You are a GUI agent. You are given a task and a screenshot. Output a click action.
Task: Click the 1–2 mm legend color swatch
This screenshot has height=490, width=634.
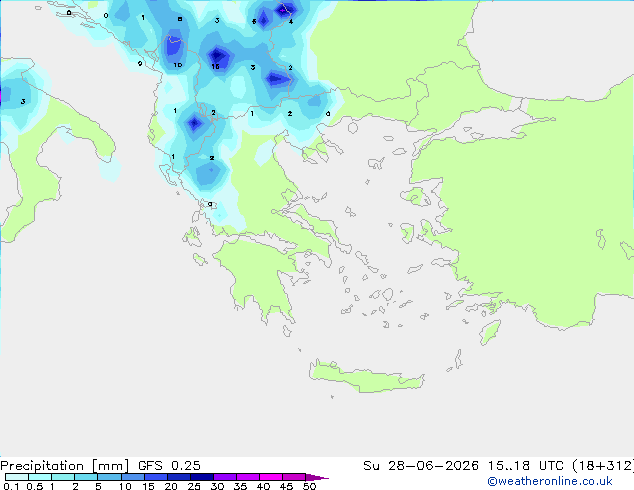pos(63,477)
